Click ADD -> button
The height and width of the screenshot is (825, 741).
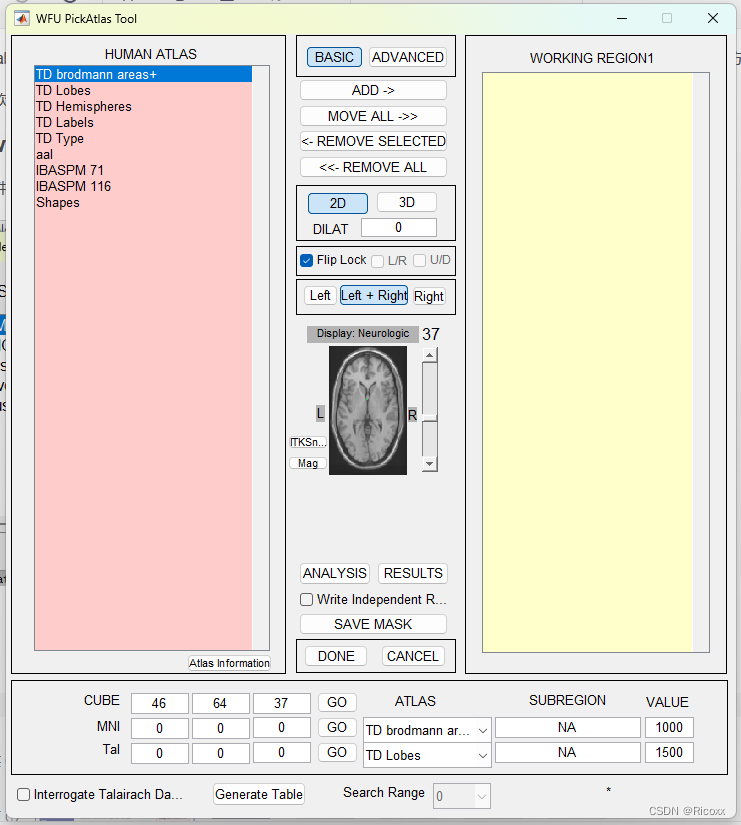click(x=373, y=90)
